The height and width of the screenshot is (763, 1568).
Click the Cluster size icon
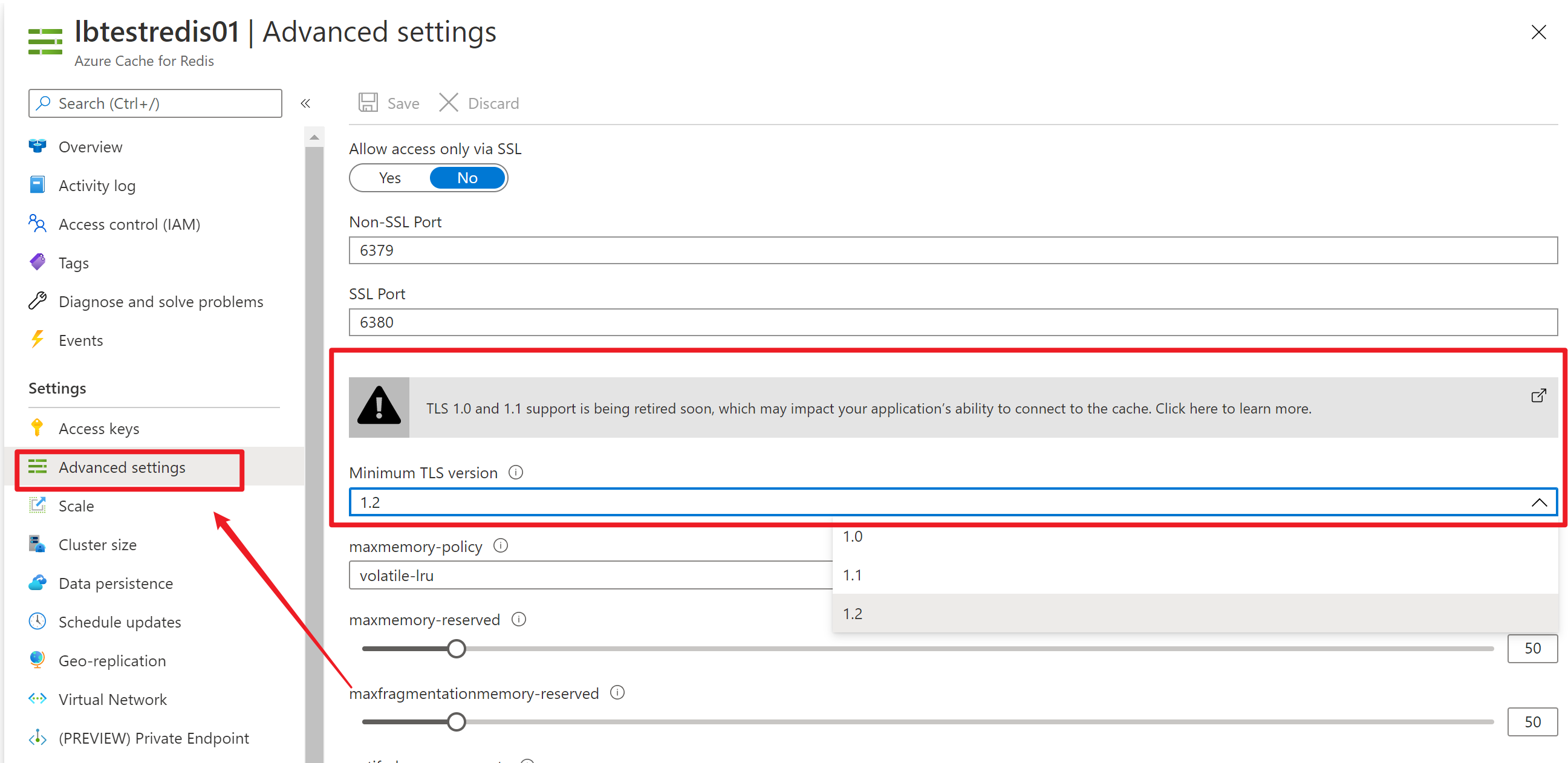pos(37,544)
